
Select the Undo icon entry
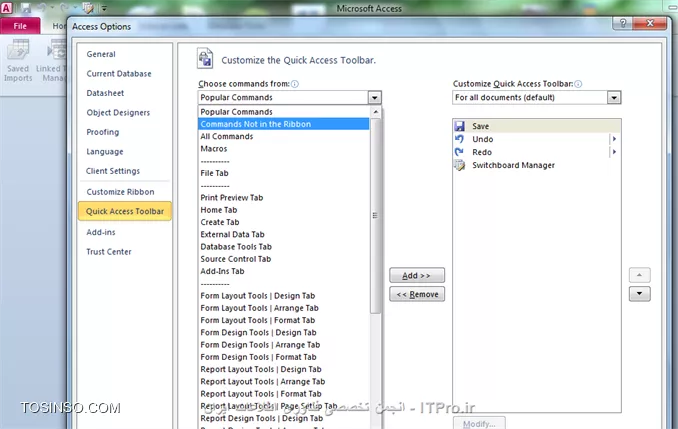coord(459,140)
